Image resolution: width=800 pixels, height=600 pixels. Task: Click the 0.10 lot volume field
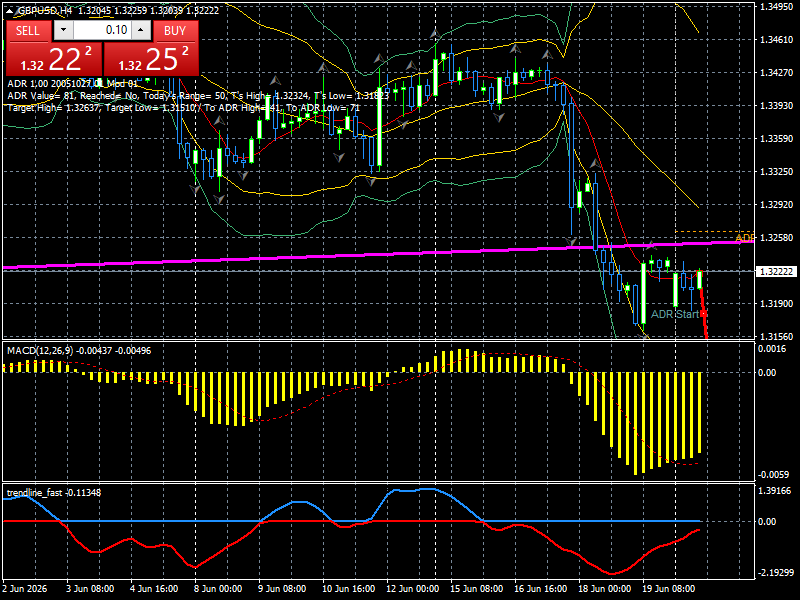tap(102, 31)
